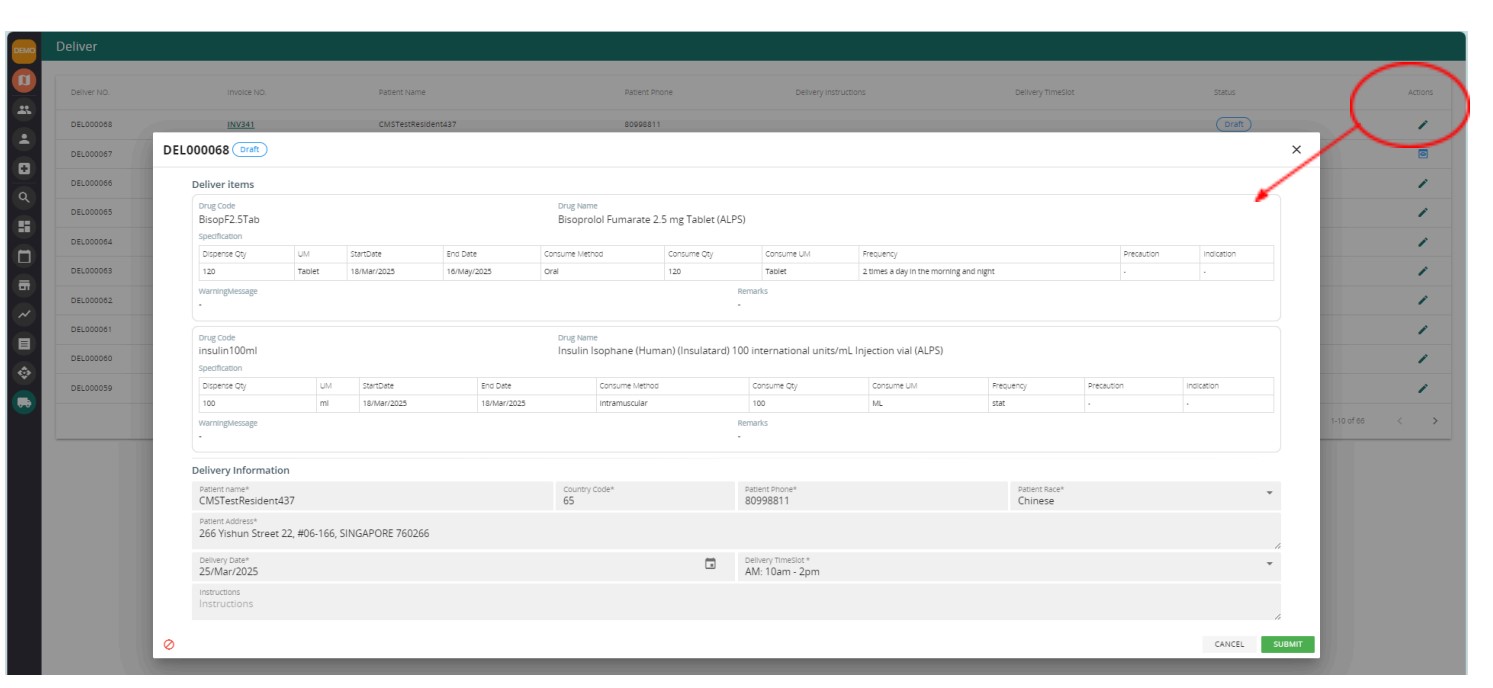
Task: Go to next page of deliveries
Action: click(1435, 421)
